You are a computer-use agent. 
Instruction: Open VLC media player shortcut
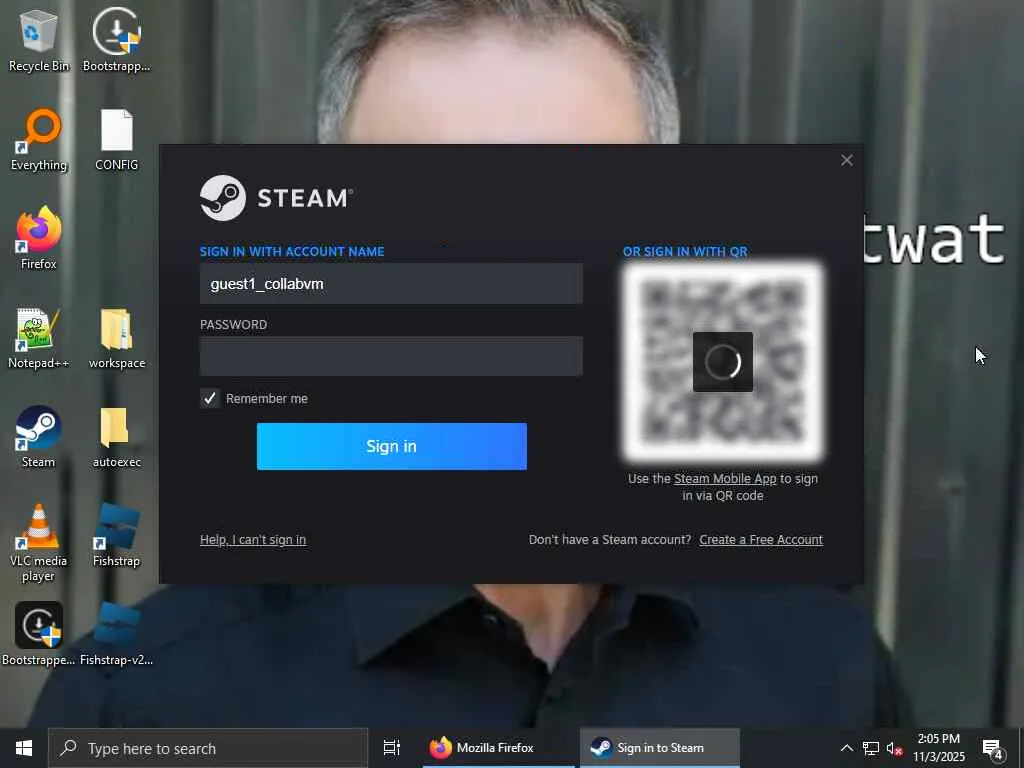39,542
